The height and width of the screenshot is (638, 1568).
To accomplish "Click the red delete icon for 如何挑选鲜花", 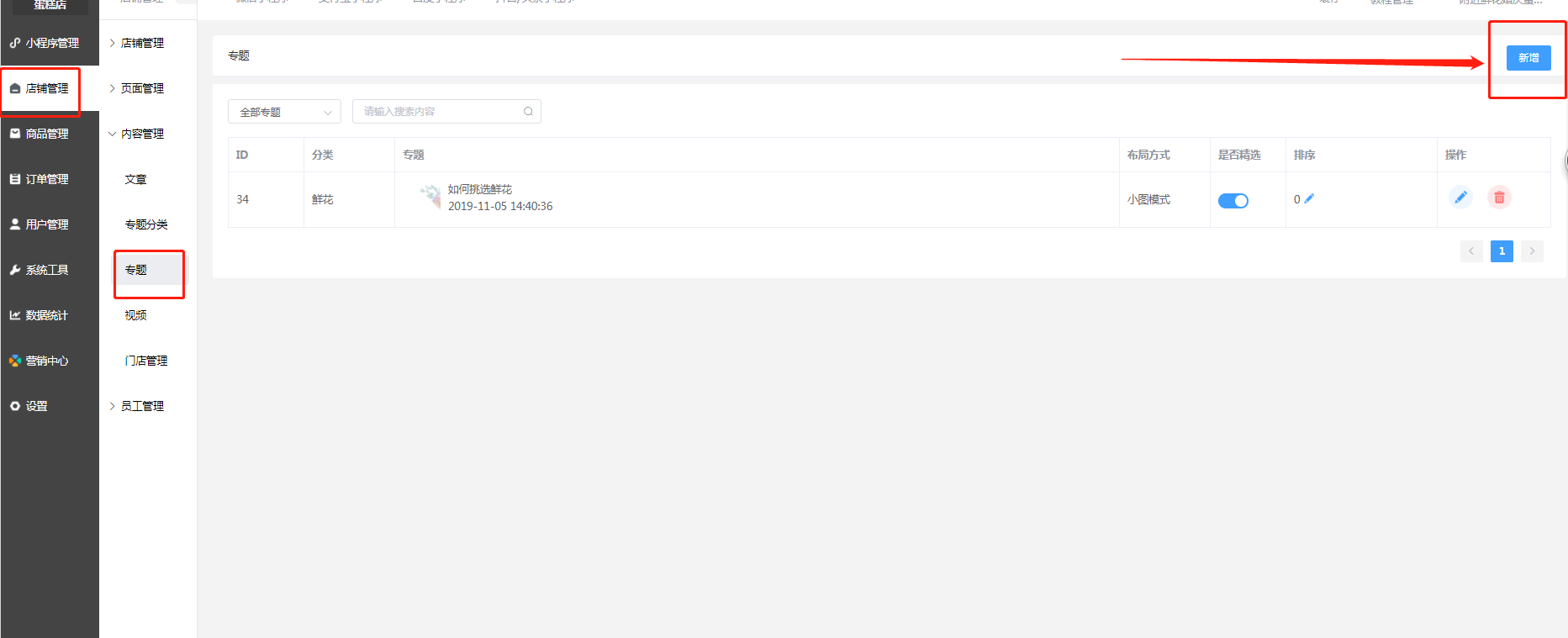I will (x=1500, y=198).
